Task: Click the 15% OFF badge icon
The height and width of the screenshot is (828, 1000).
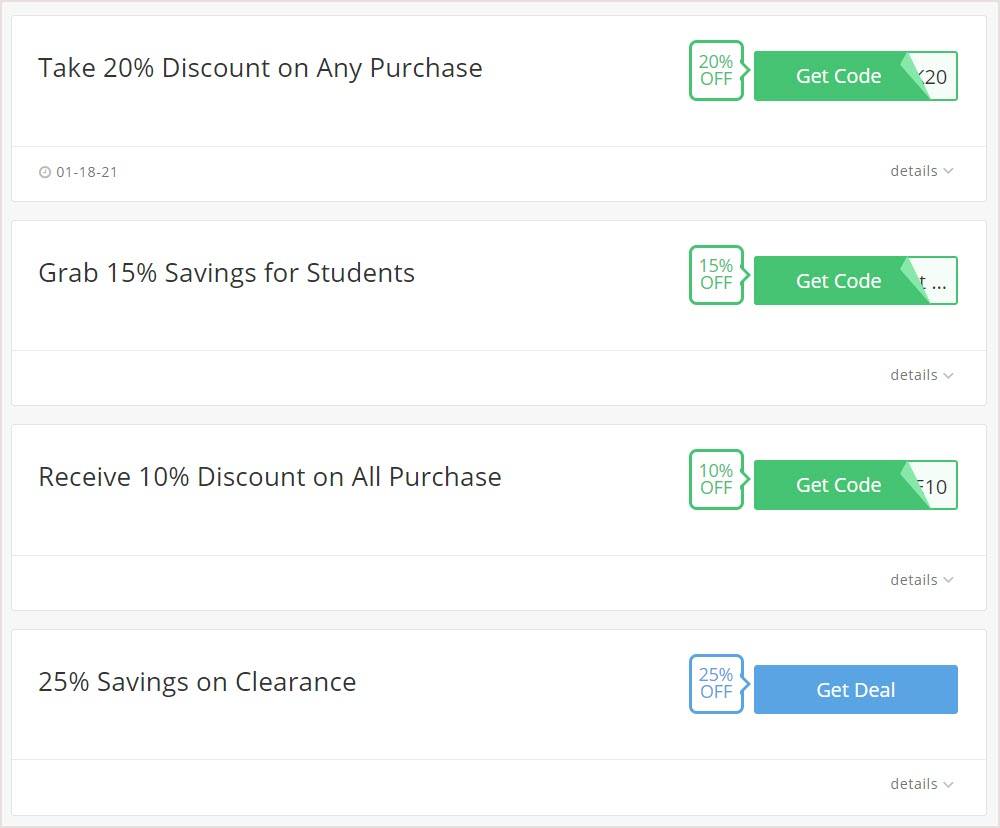Action: tap(717, 275)
